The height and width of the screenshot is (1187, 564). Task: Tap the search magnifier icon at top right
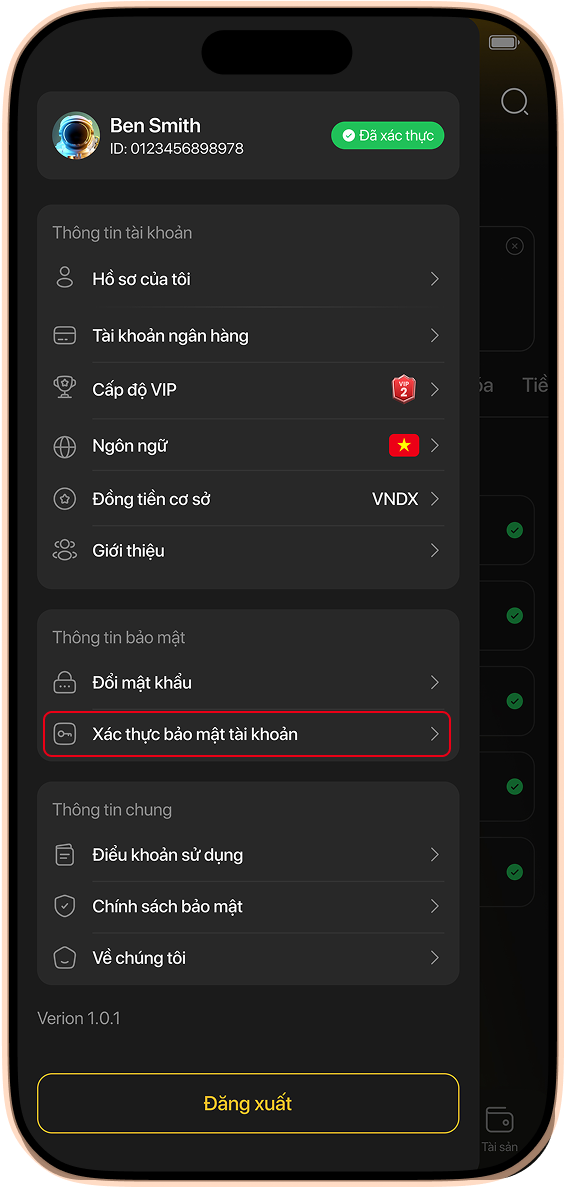[515, 101]
